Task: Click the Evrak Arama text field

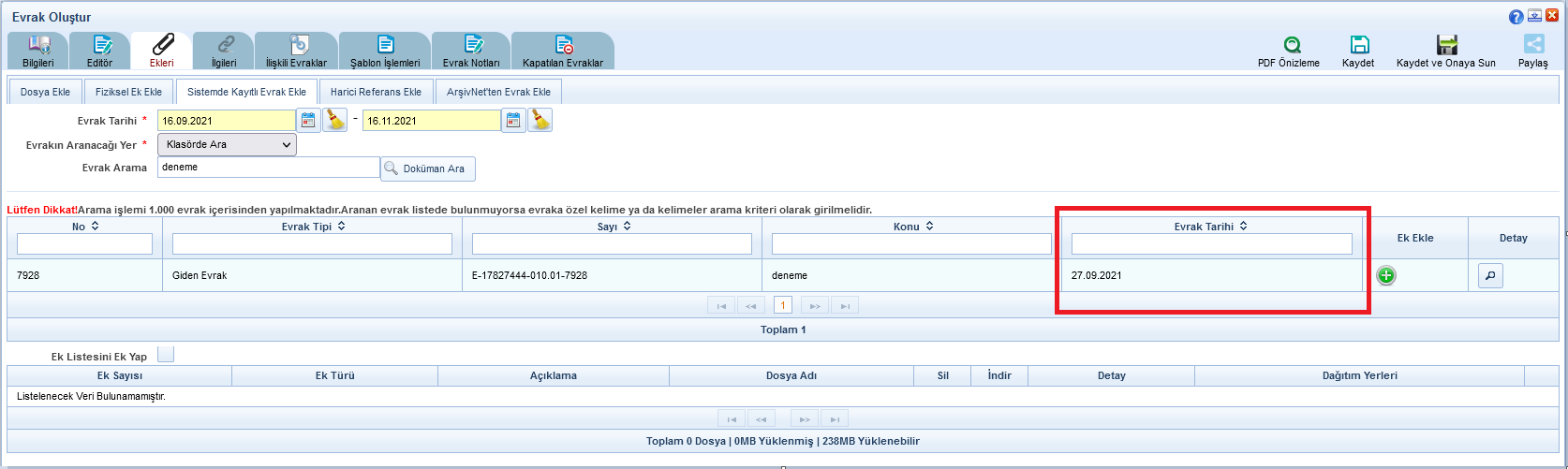Action: tap(268, 167)
